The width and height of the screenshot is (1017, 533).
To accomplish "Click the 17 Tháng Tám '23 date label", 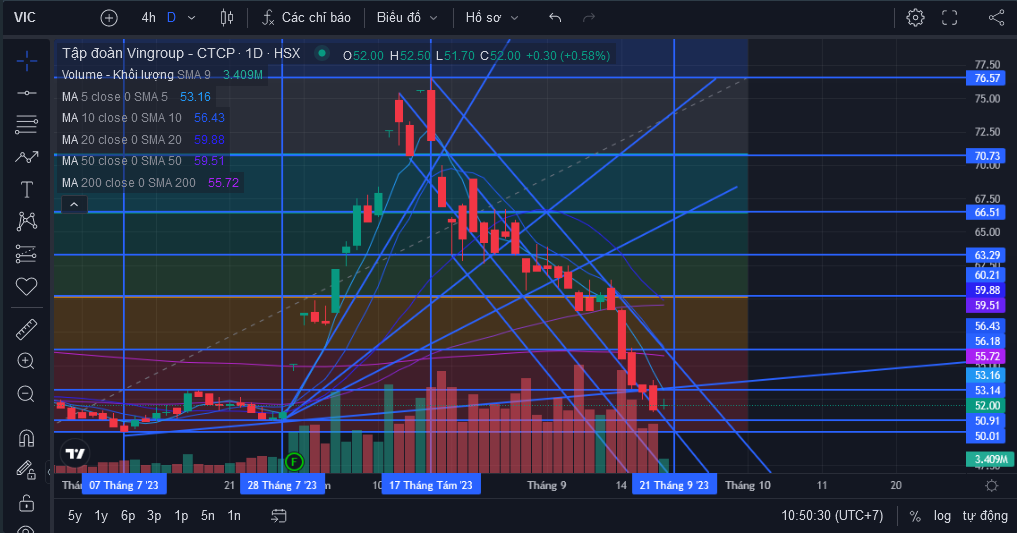I will click(431, 485).
